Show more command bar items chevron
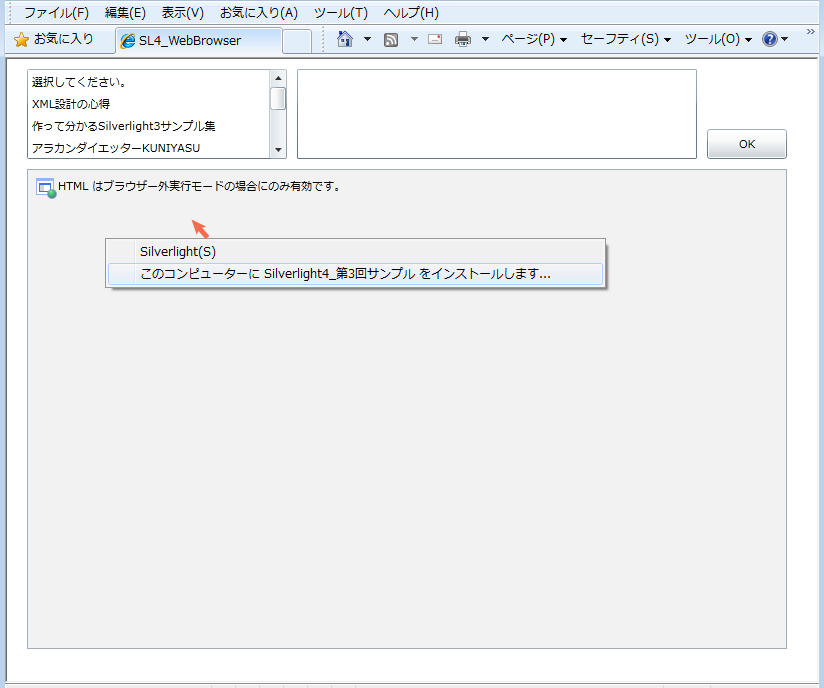This screenshot has width=824, height=688. [x=810, y=32]
